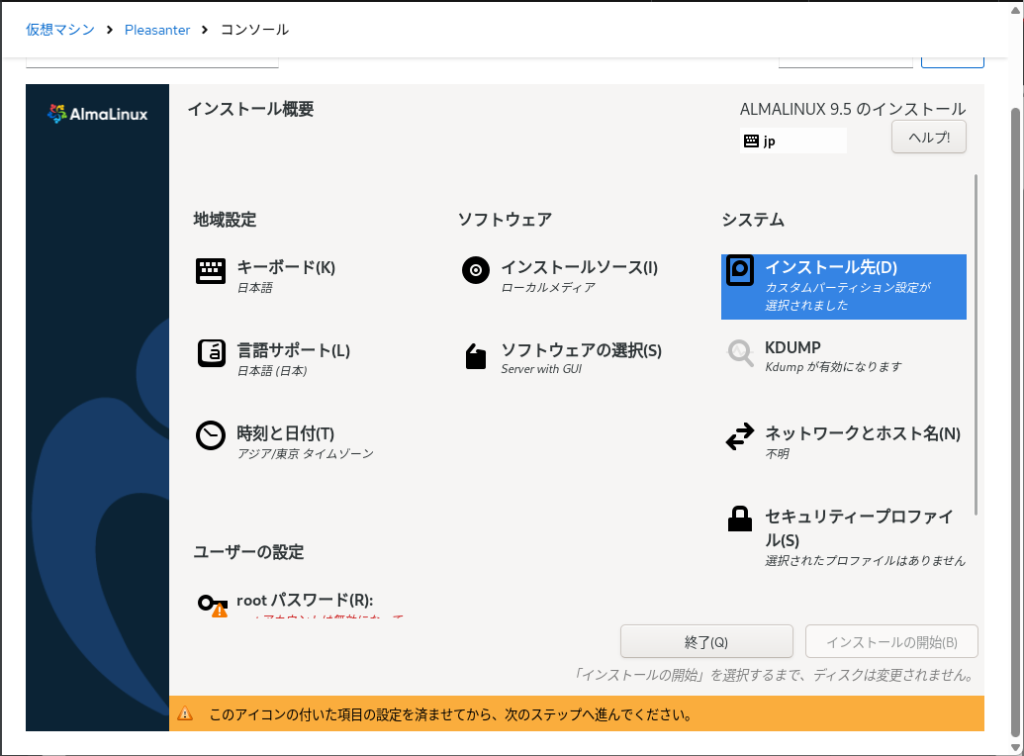Click the Software Selection package icon
The width and height of the screenshot is (1024, 756).
pyautogui.click(x=476, y=356)
